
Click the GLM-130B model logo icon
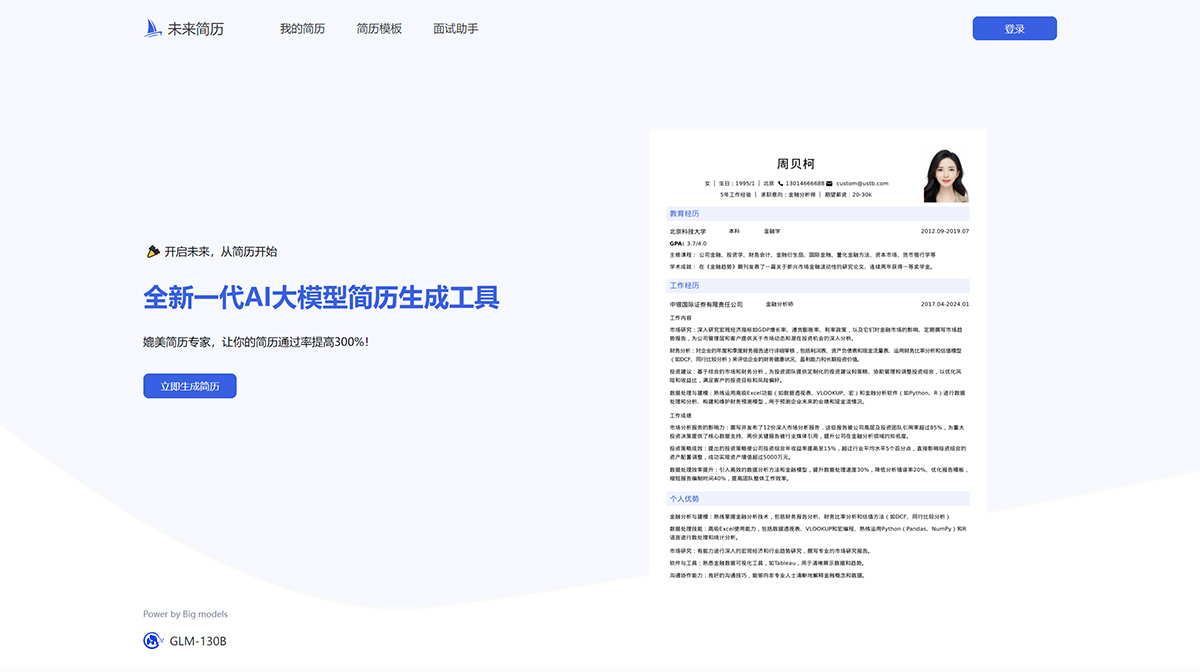[152, 640]
